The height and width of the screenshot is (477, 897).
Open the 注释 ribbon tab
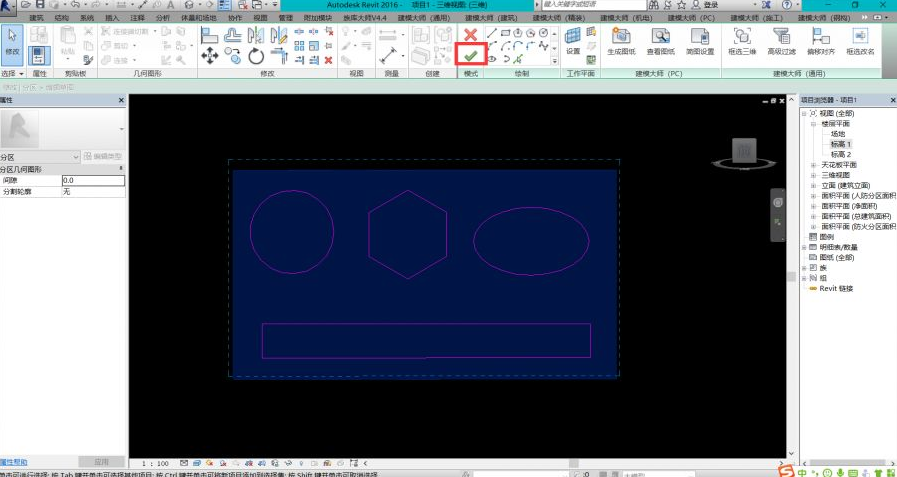point(137,18)
